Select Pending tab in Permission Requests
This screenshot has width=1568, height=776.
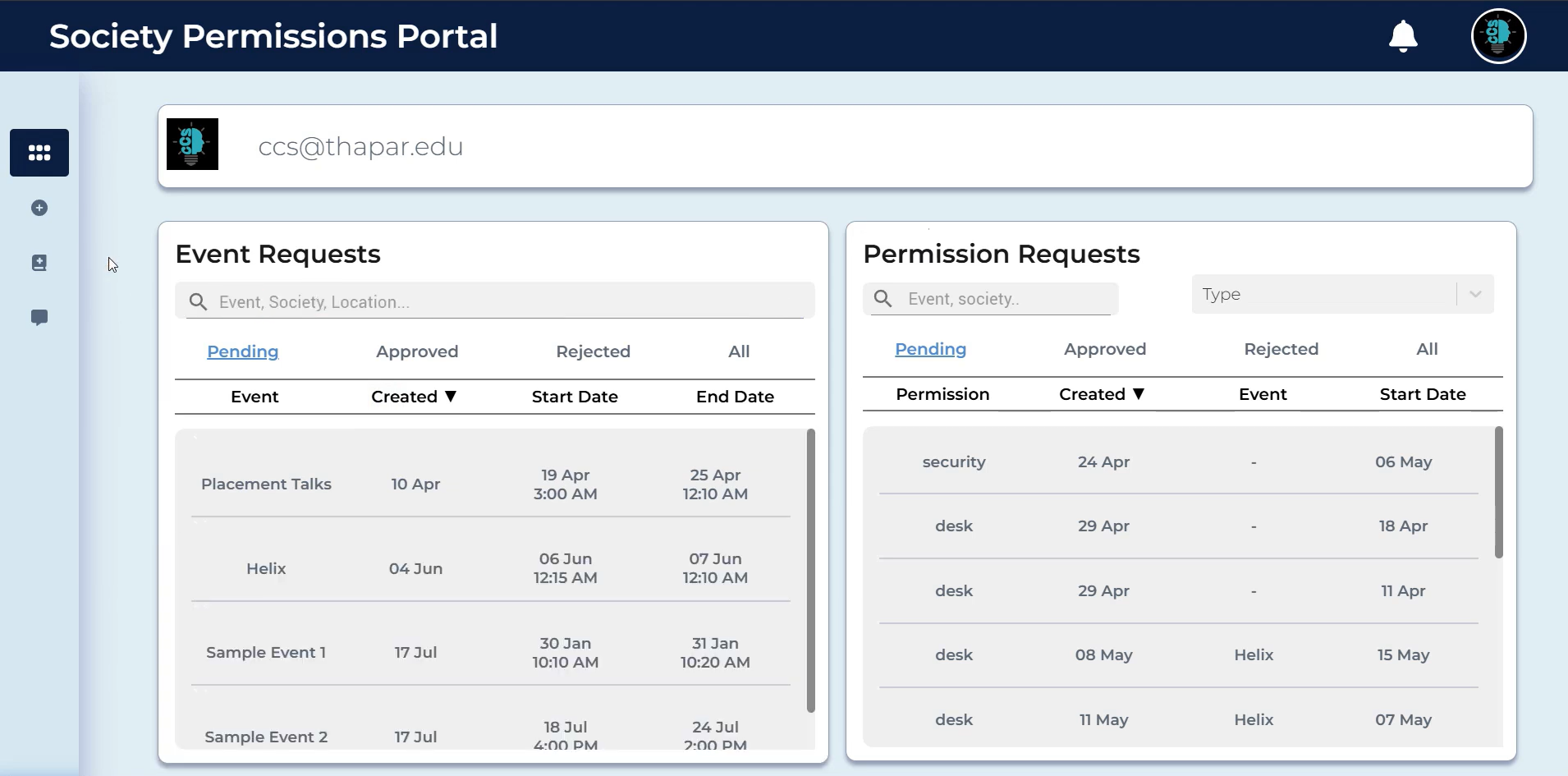[930, 349]
